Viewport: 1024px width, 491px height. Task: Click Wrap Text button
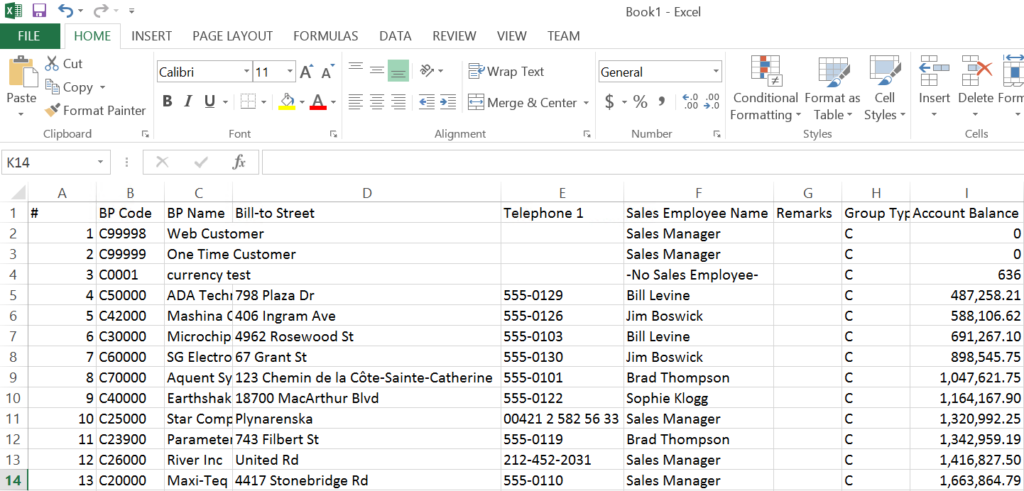506,71
